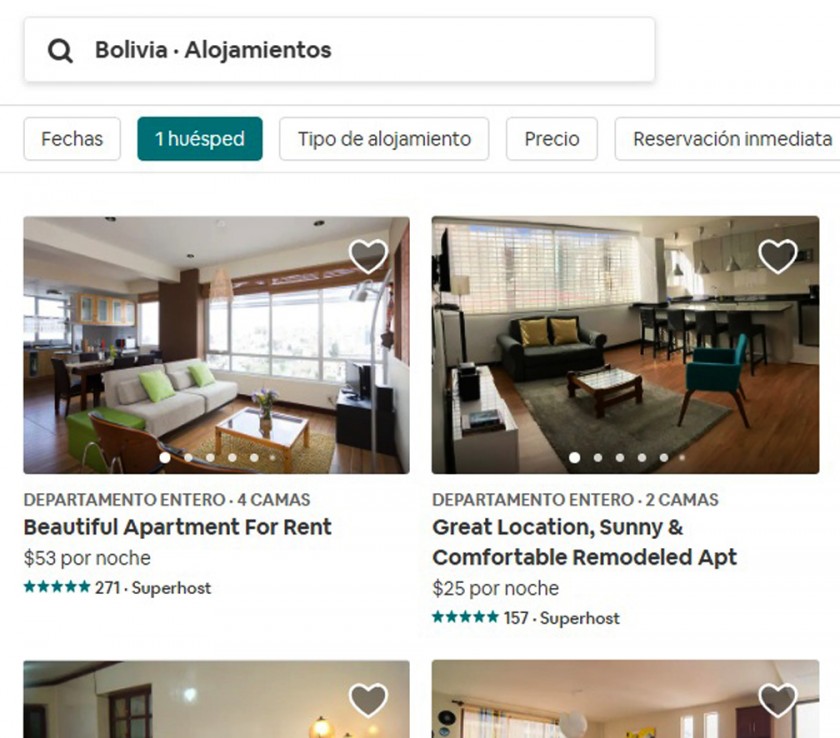This screenshot has height=738, width=840.
Task: Expand the Tipo de alojamiento filter
Action: (384, 139)
